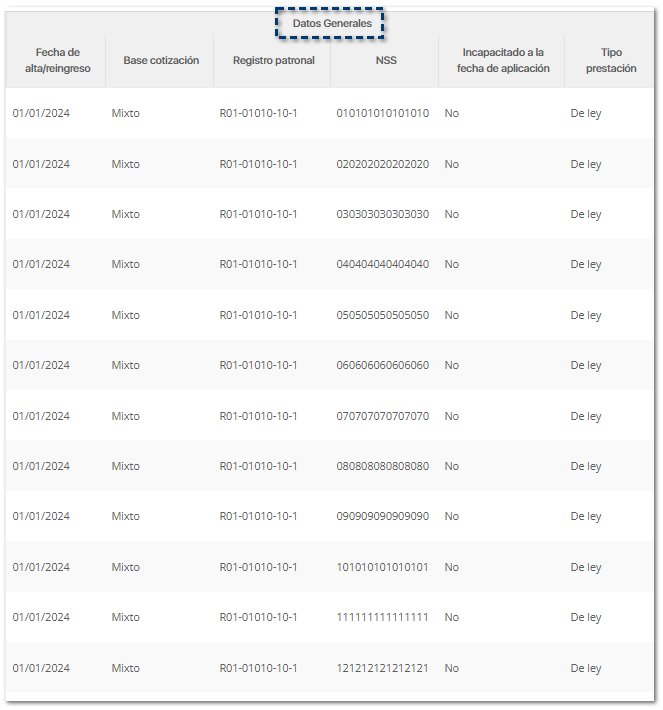Select the row with NSS 040404040404040
This screenshot has width=663, height=710.
(382, 264)
